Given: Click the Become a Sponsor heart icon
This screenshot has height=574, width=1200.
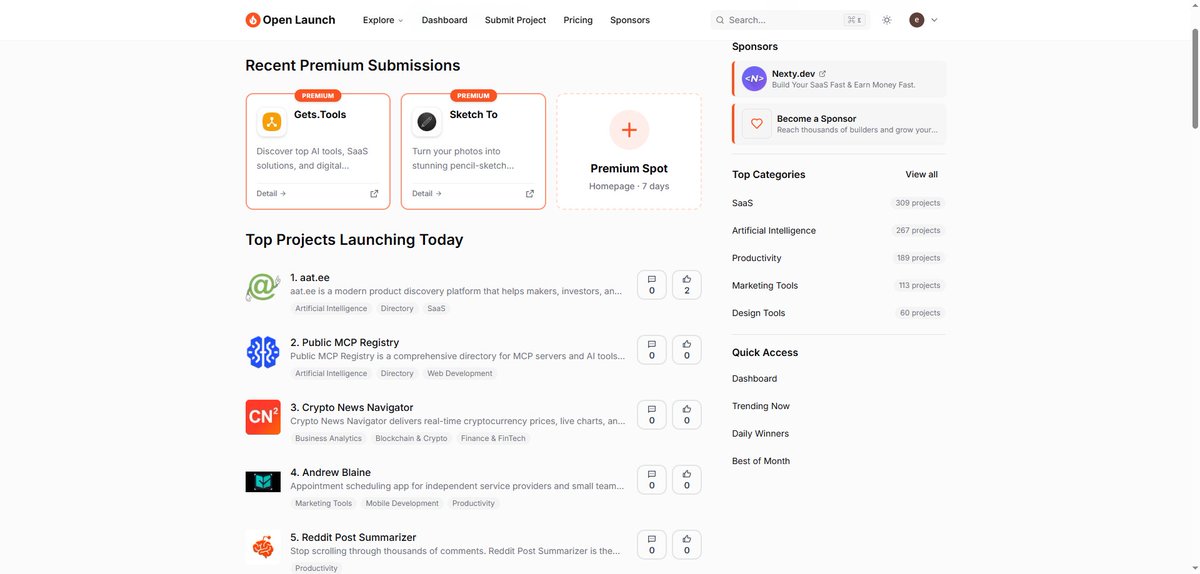Looking at the screenshot, I should [757, 124].
